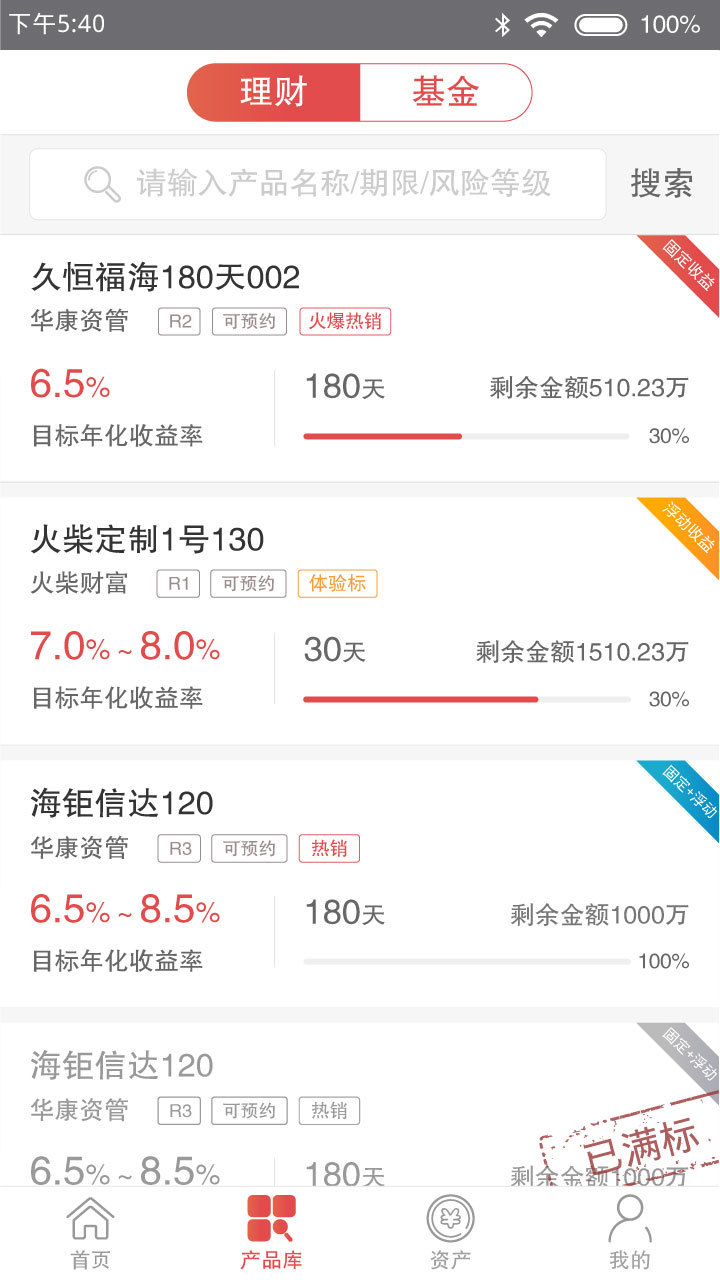720x1280 pixels.
Task: Tap the battery status icon
Action: click(601, 25)
